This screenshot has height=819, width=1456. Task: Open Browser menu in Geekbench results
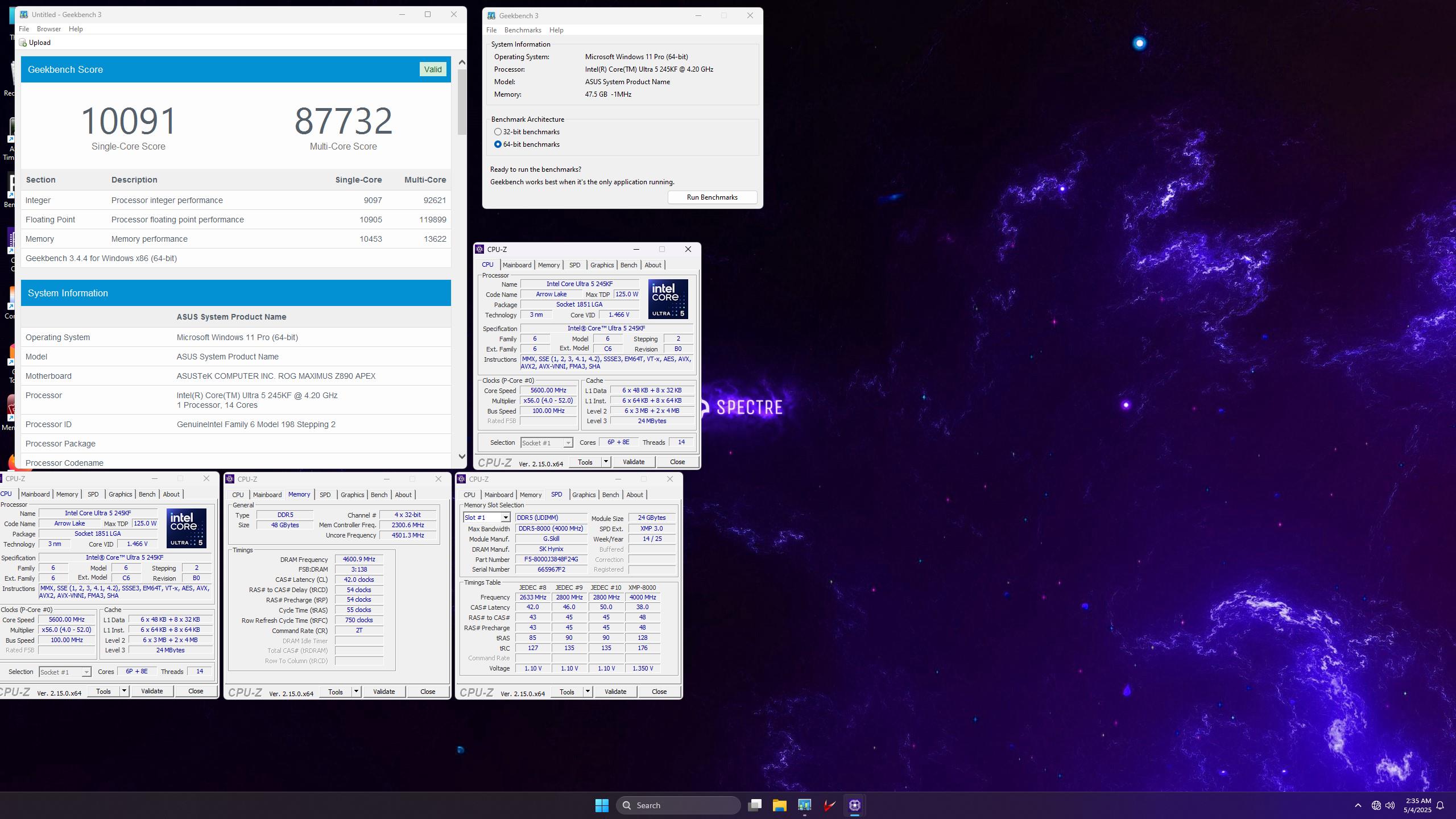pos(49,29)
